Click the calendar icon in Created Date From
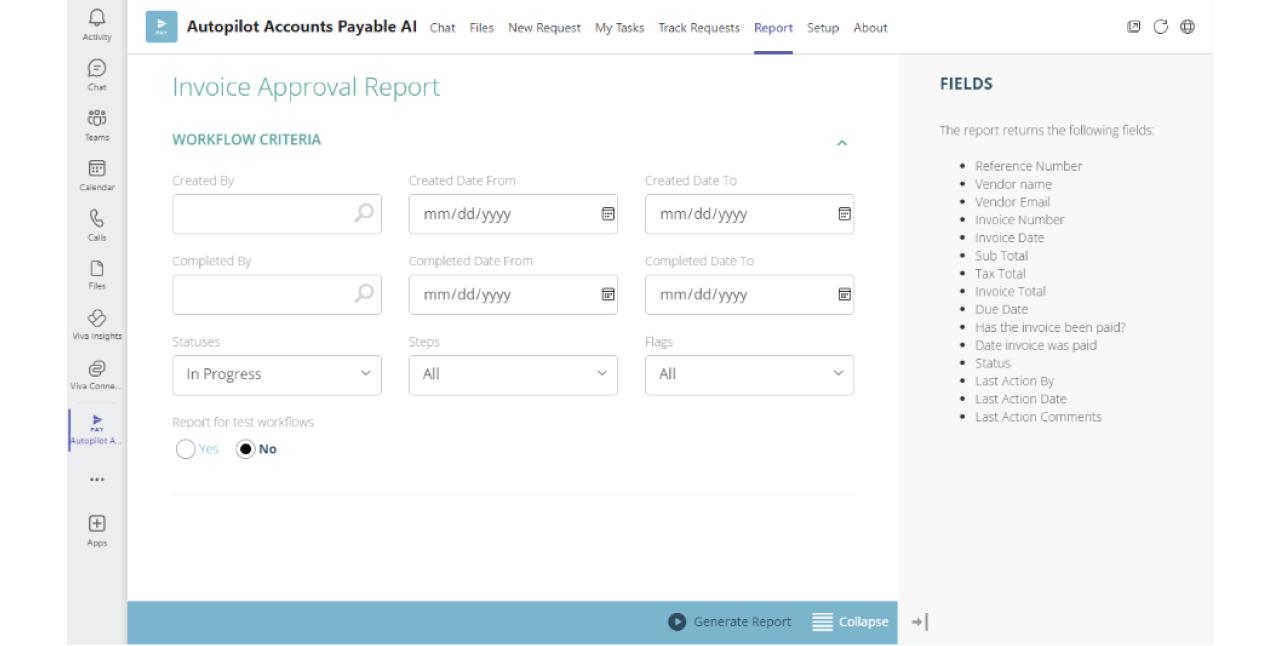This screenshot has width=1280, height=646. click(x=607, y=214)
